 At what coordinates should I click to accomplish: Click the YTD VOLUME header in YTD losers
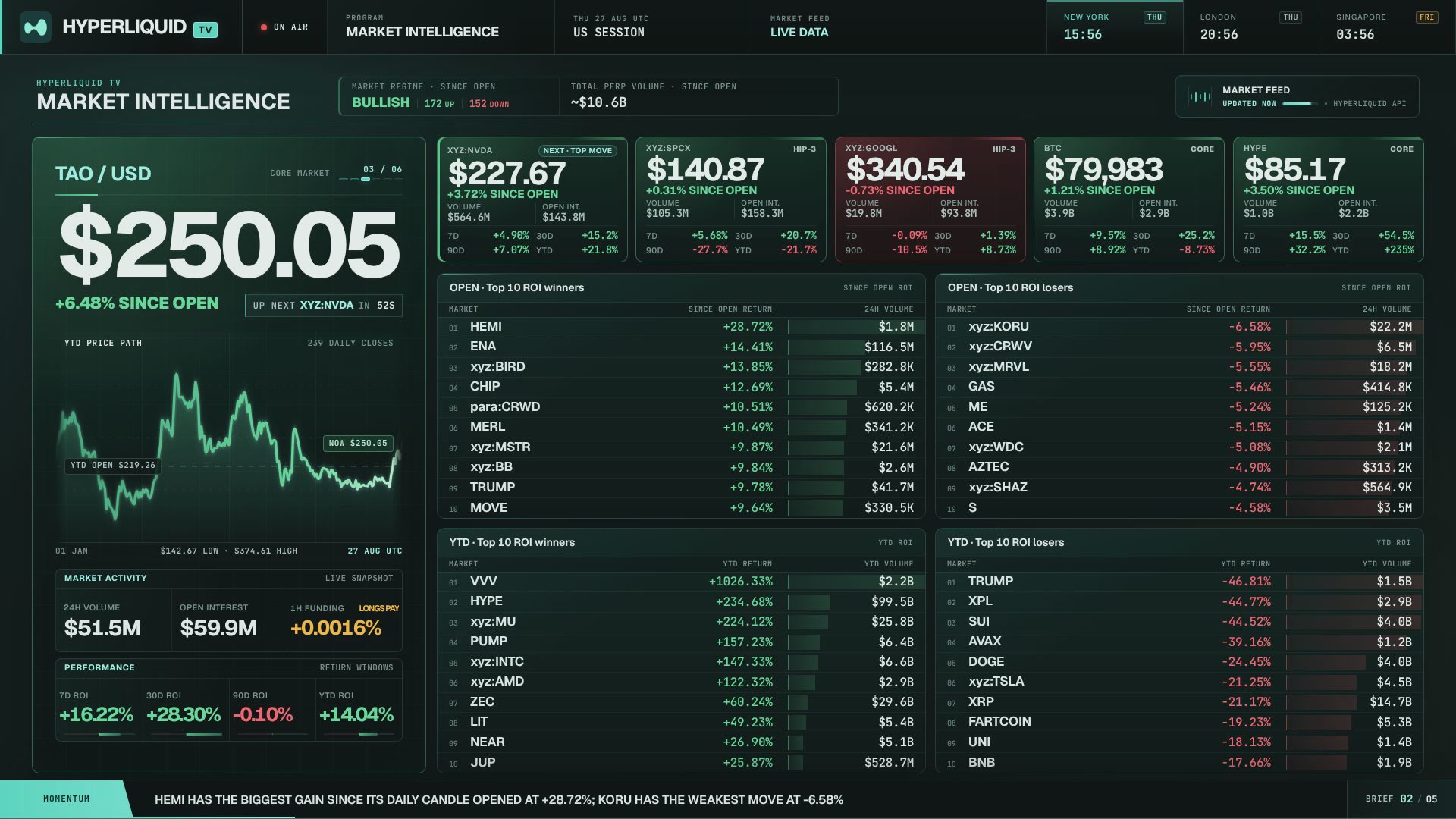click(1387, 564)
